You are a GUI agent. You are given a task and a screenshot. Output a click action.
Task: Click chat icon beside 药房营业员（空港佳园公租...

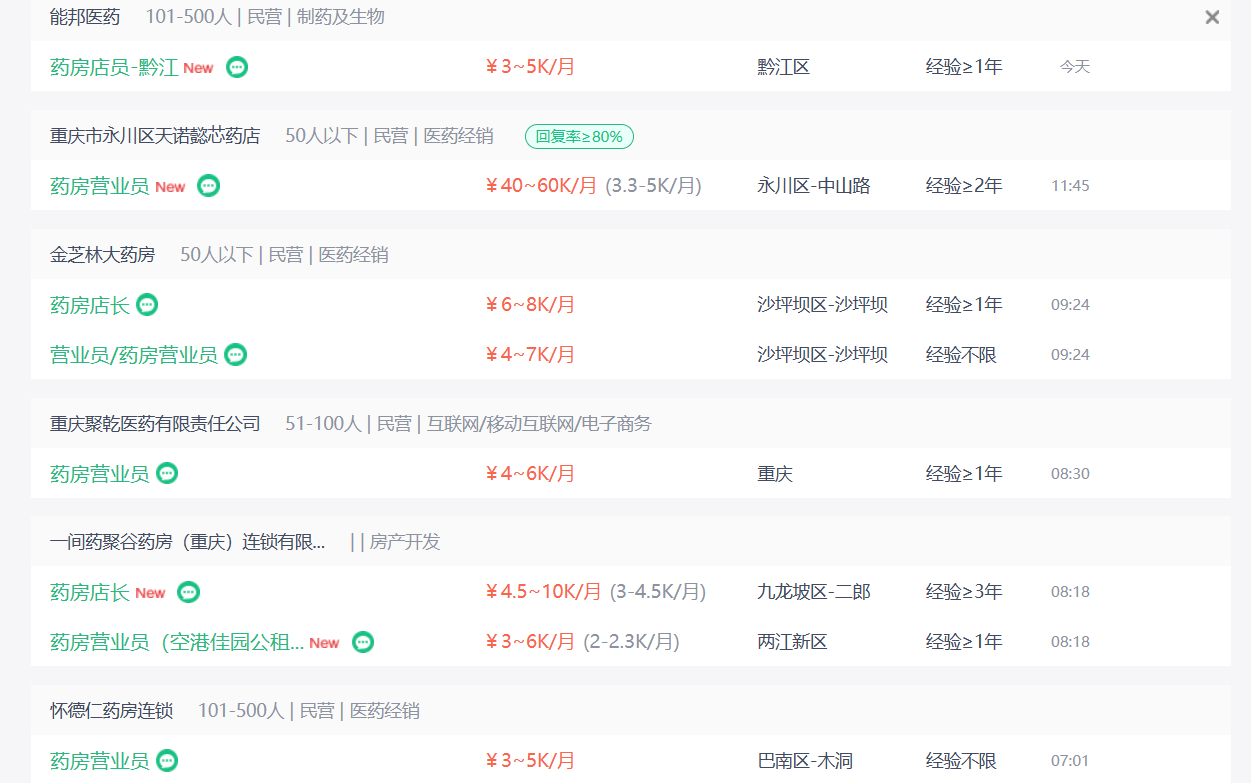point(363,642)
